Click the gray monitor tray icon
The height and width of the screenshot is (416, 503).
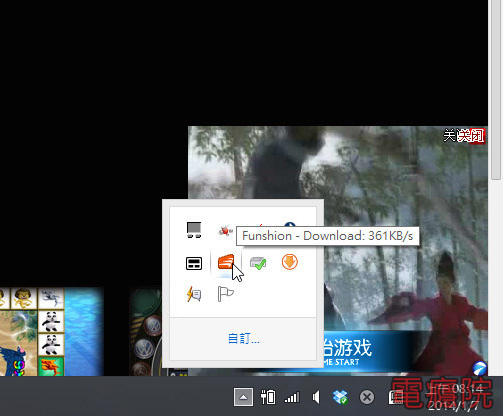tap(194, 230)
